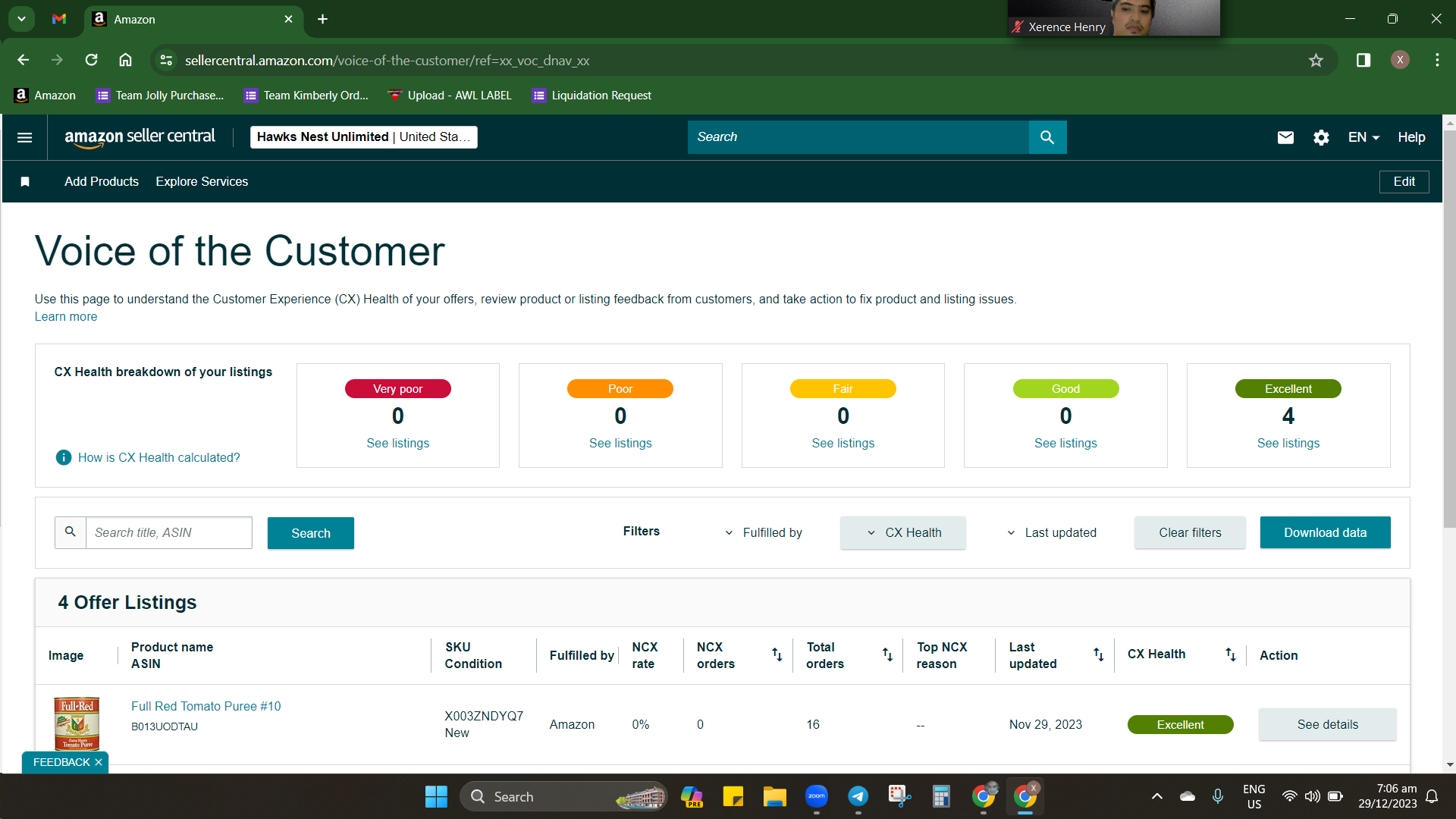Open Explore Services menu item
Viewport: 1456px width, 819px height.
(x=202, y=181)
